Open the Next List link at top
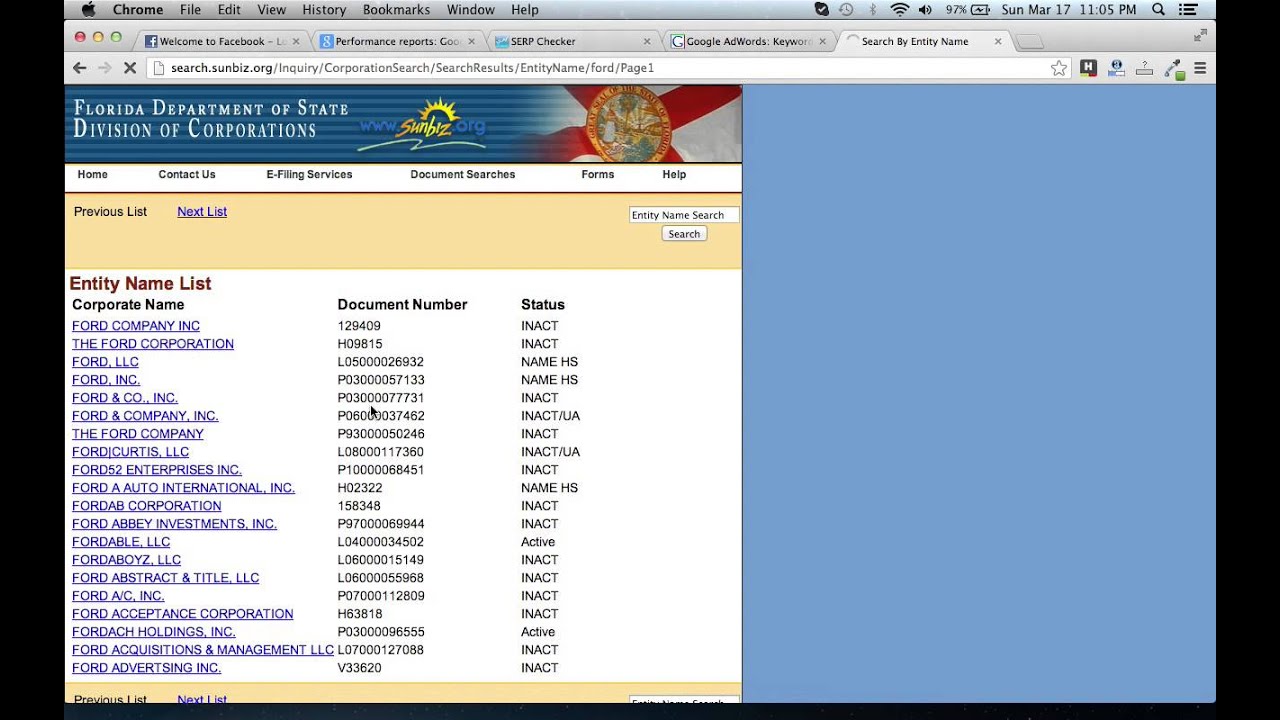1280x720 pixels. (x=202, y=212)
